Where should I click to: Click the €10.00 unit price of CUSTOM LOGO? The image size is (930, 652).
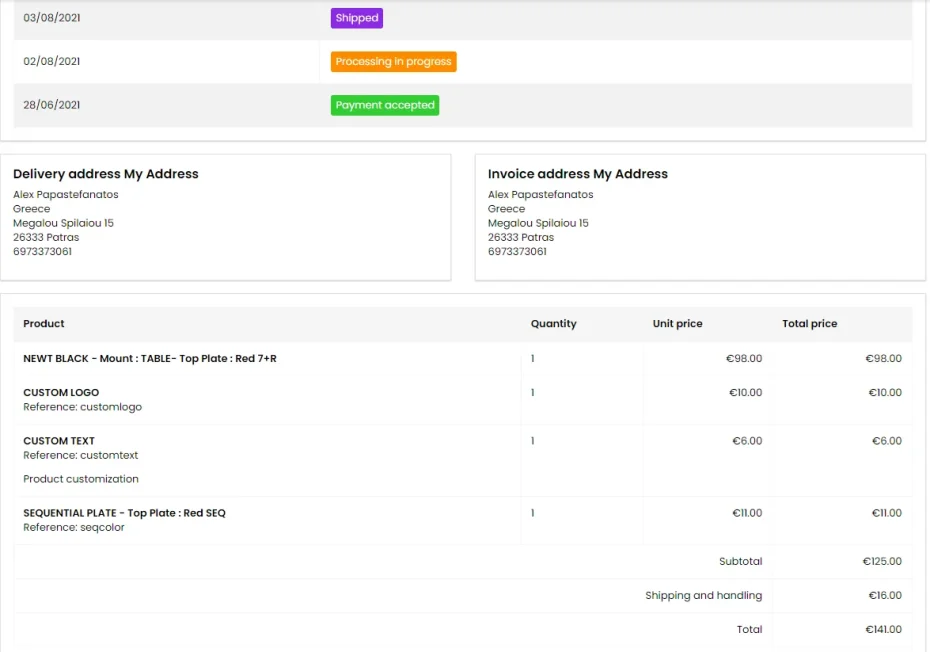pyautogui.click(x=746, y=392)
